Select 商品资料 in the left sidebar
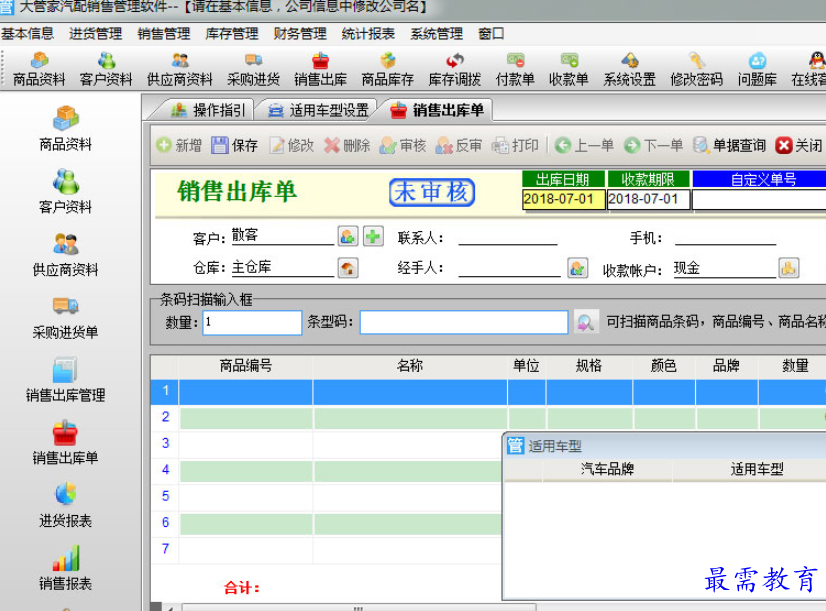 [x=66, y=129]
